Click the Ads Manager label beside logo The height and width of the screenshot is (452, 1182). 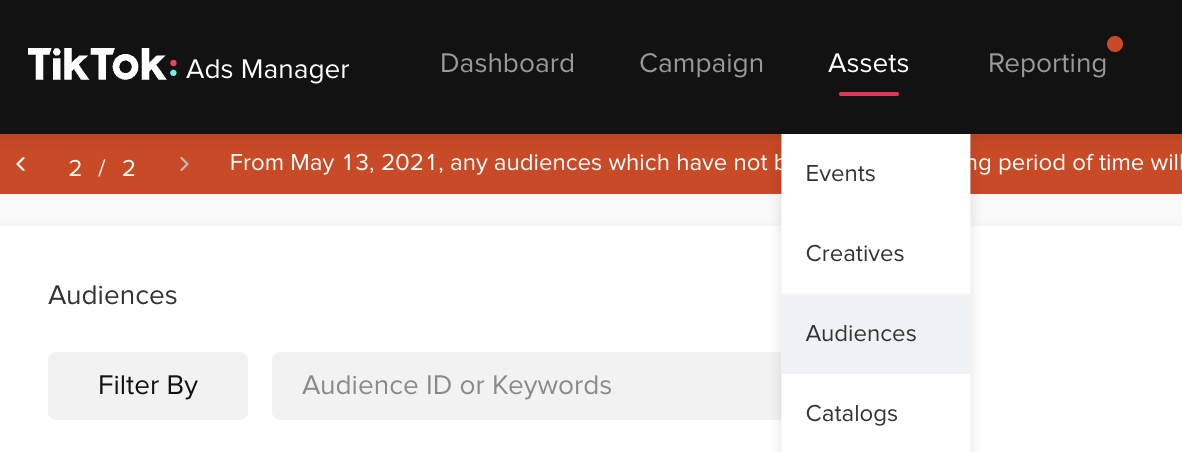268,69
